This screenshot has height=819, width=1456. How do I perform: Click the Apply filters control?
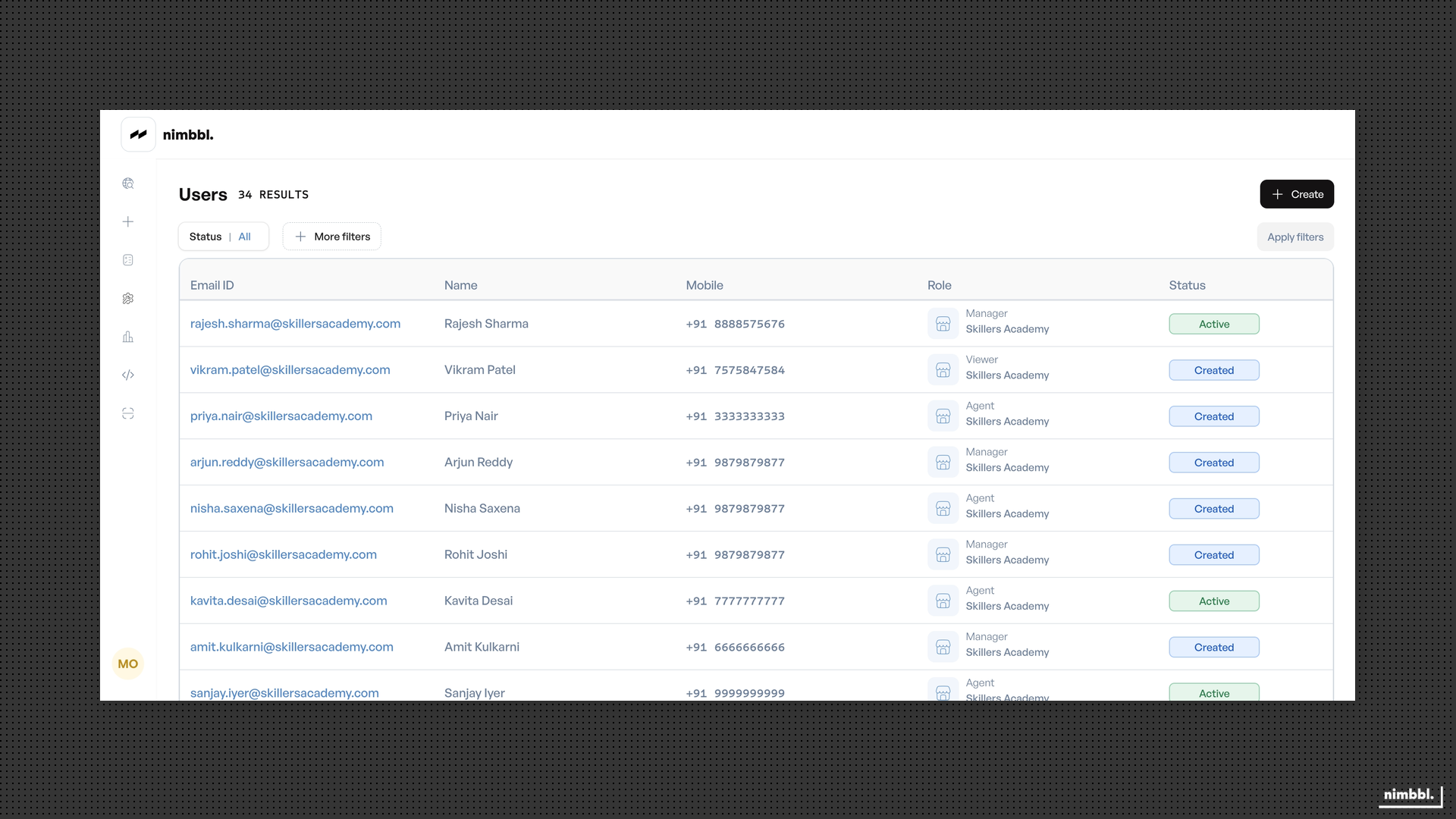[x=1294, y=237]
